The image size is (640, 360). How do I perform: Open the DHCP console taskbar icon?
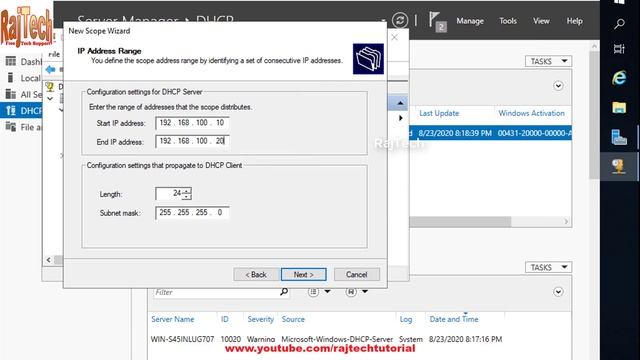tap(619, 166)
